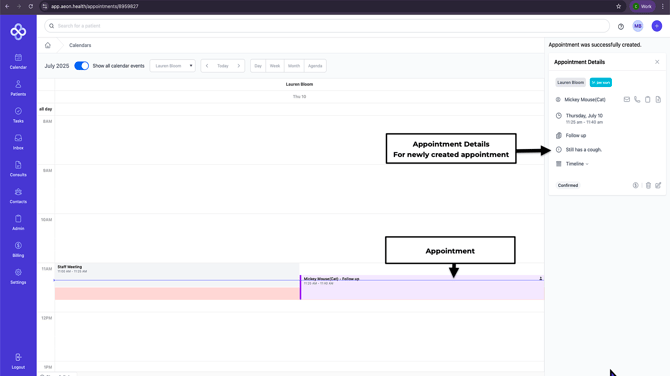The width and height of the screenshot is (670, 376).
Task: Bookmark page with browser star icon
Action: pos(618,6)
